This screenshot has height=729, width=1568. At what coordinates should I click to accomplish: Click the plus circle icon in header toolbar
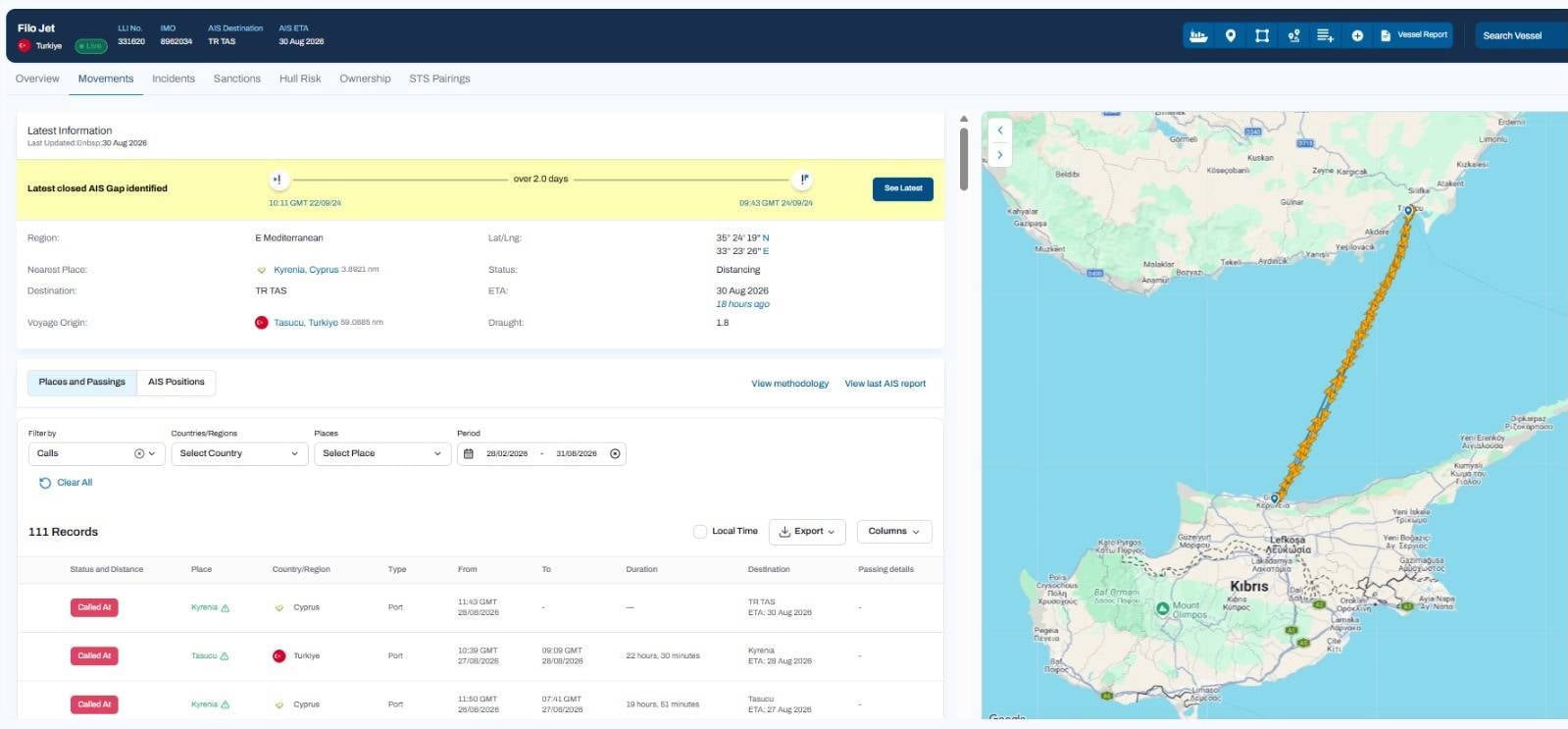(1357, 35)
